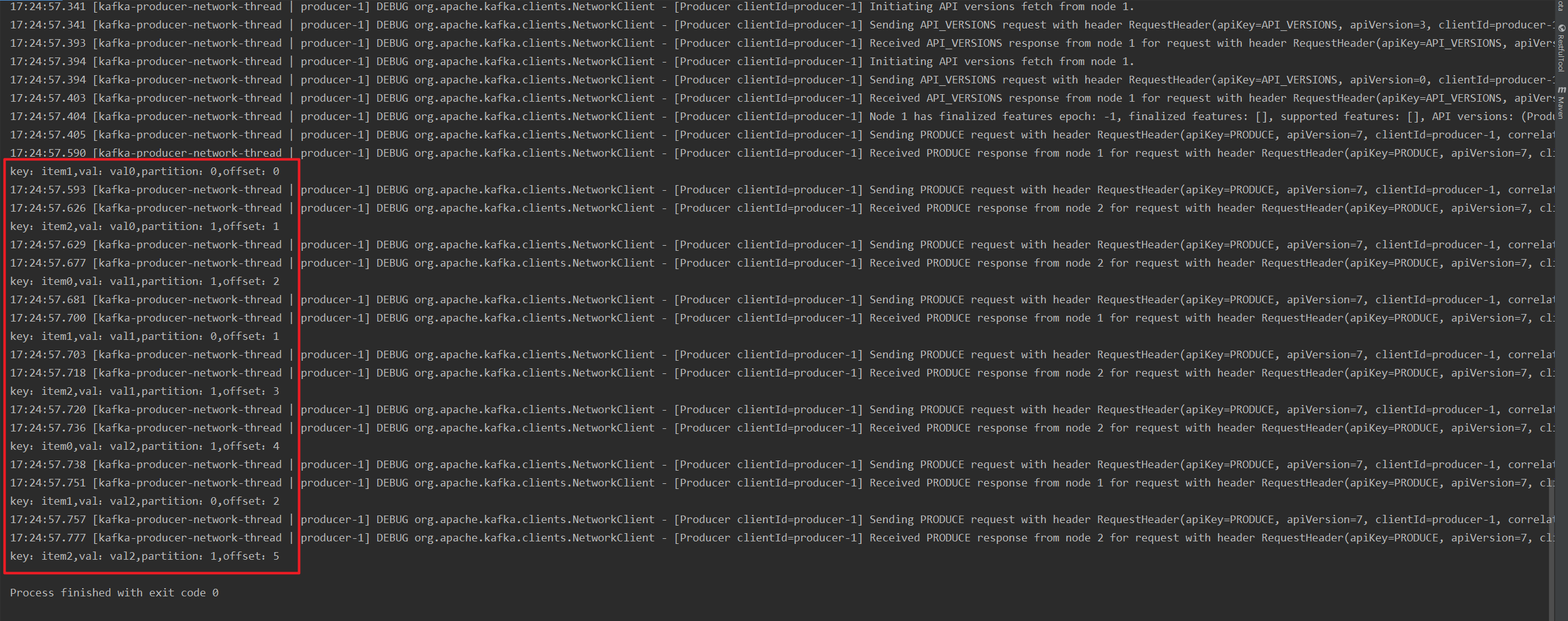Viewport: 1568px width, 621px height.
Task: Click the log line timestamped 17:24:57.681
Action: tap(782, 299)
